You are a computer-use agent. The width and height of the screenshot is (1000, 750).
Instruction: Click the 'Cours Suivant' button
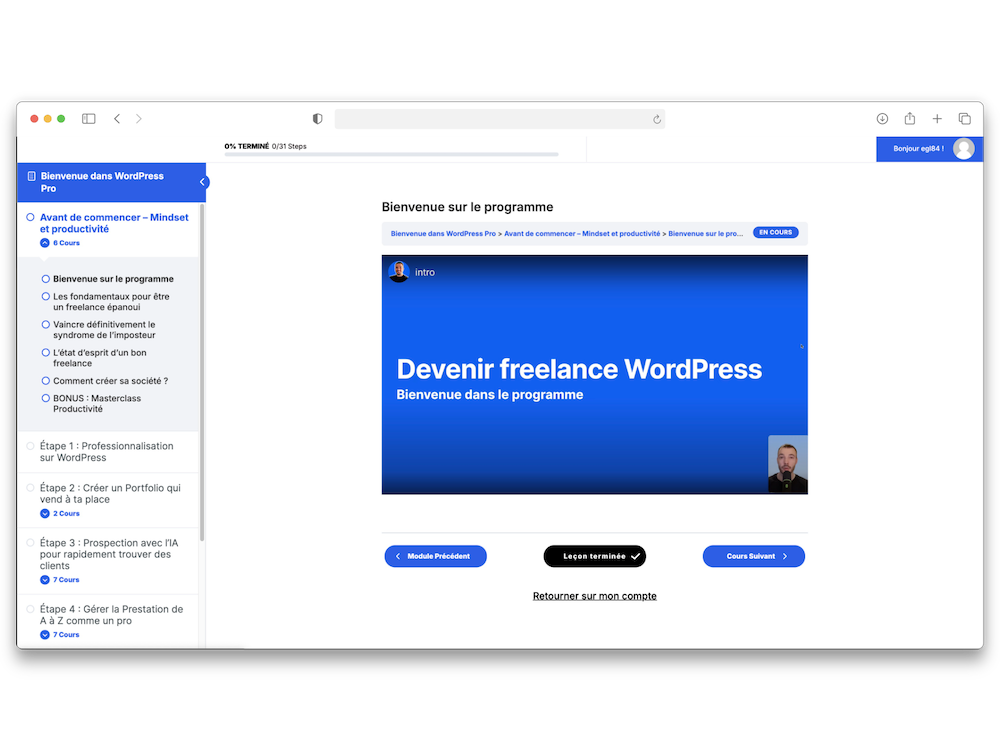pos(753,556)
